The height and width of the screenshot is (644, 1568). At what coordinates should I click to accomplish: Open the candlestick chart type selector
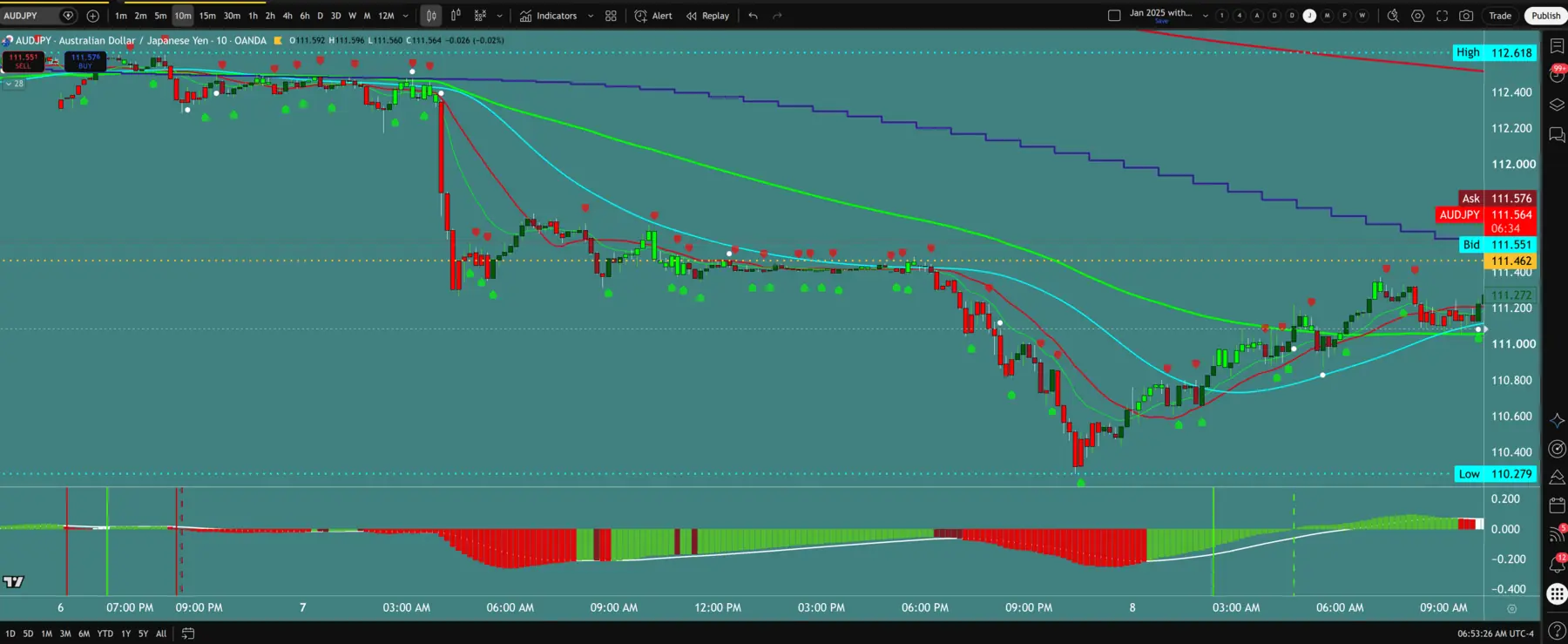click(431, 16)
